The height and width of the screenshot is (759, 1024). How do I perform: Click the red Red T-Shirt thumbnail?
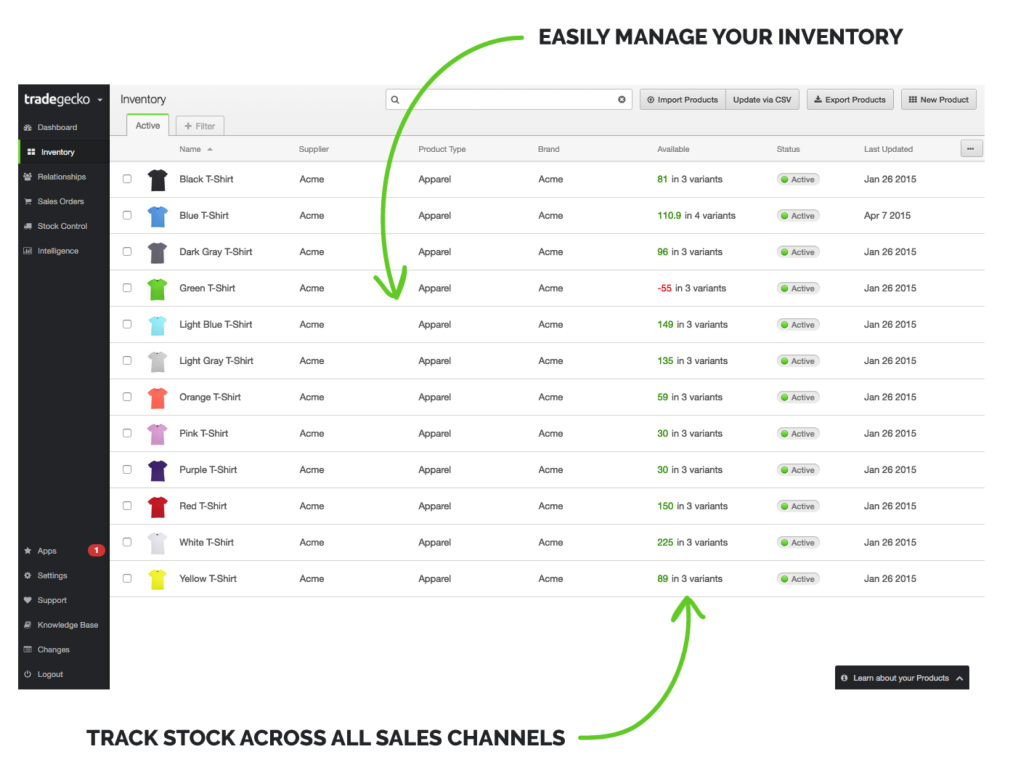(x=157, y=507)
